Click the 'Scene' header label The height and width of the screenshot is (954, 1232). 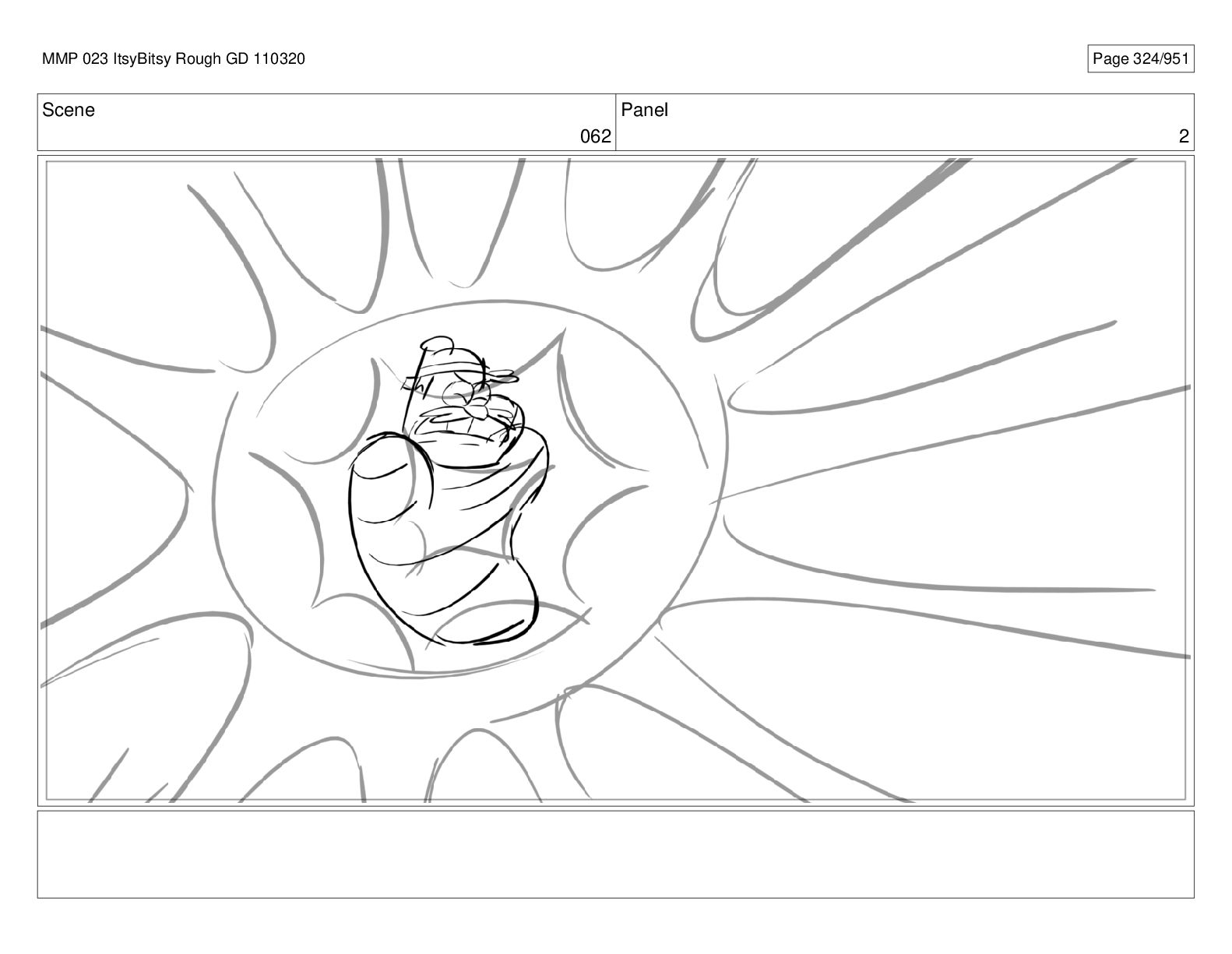(69, 110)
